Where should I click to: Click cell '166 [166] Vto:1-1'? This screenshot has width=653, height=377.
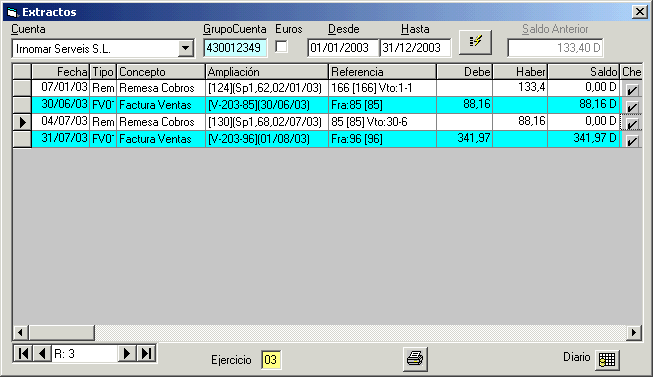pyautogui.click(x=382, y=88)
